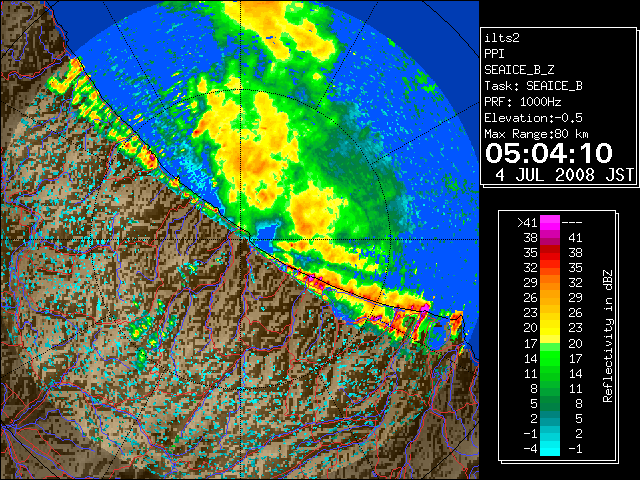Pick the dark-green 8–11 dBZ legend swatch

(x=550, y=388)
